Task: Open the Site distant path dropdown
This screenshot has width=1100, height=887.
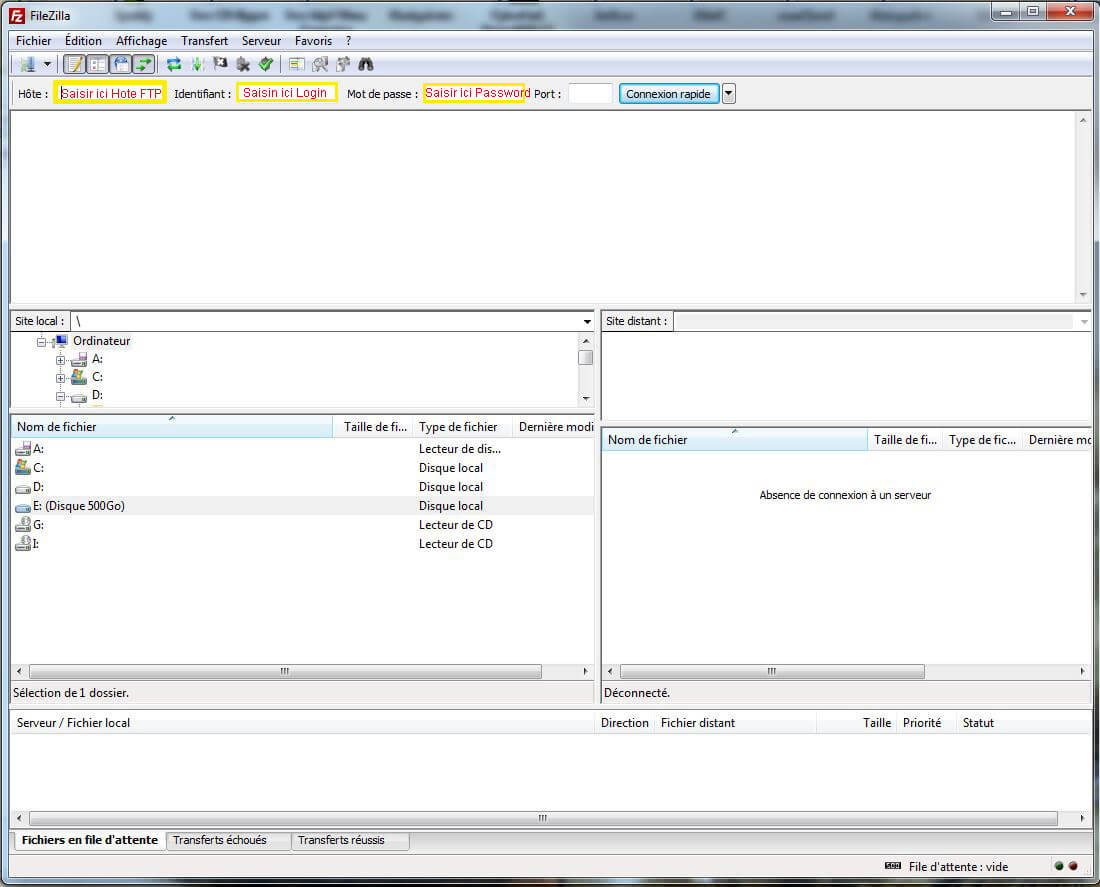Action: pos(1083,321)
